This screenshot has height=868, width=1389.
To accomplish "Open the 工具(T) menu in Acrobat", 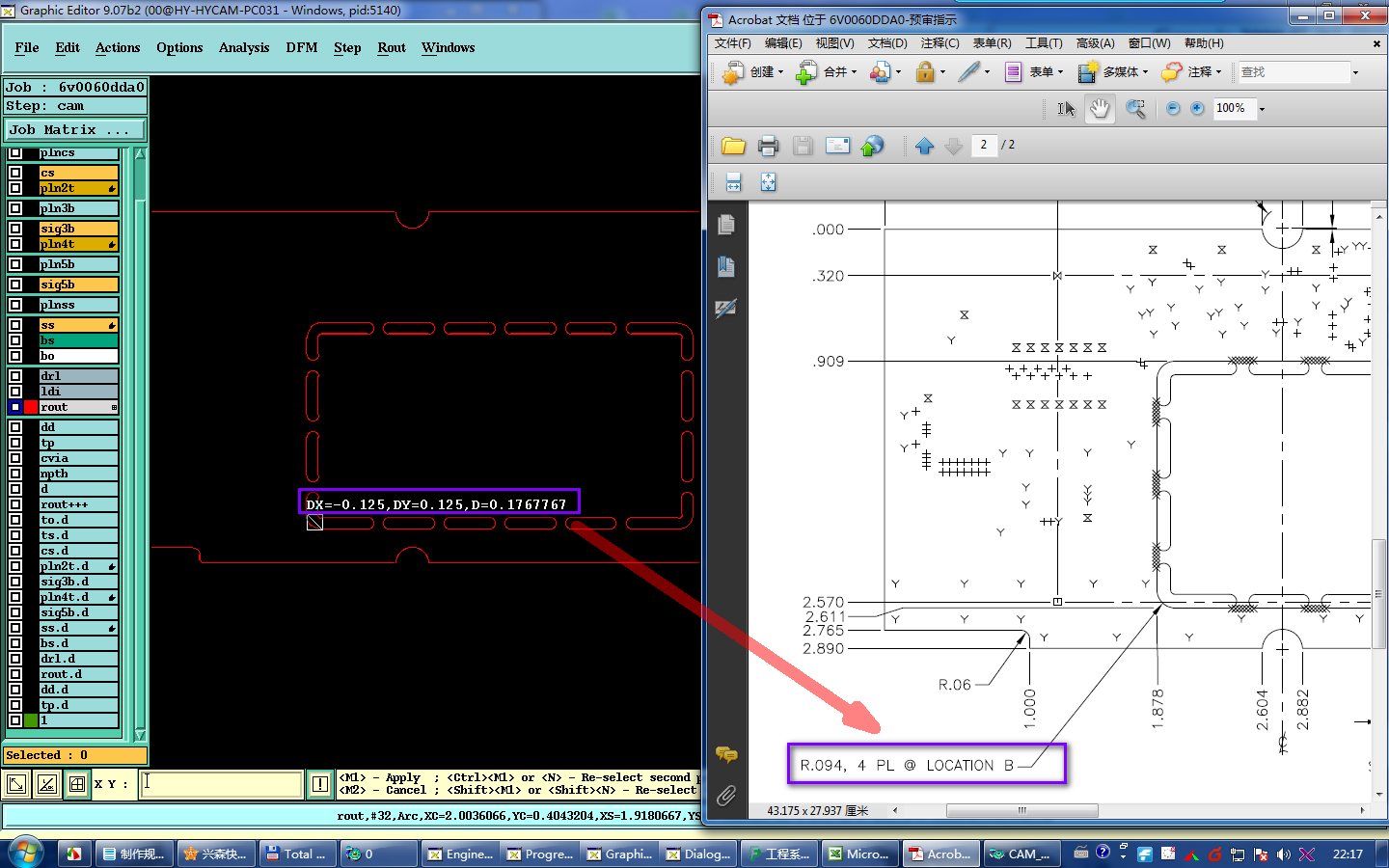I will coord(1044,43).
